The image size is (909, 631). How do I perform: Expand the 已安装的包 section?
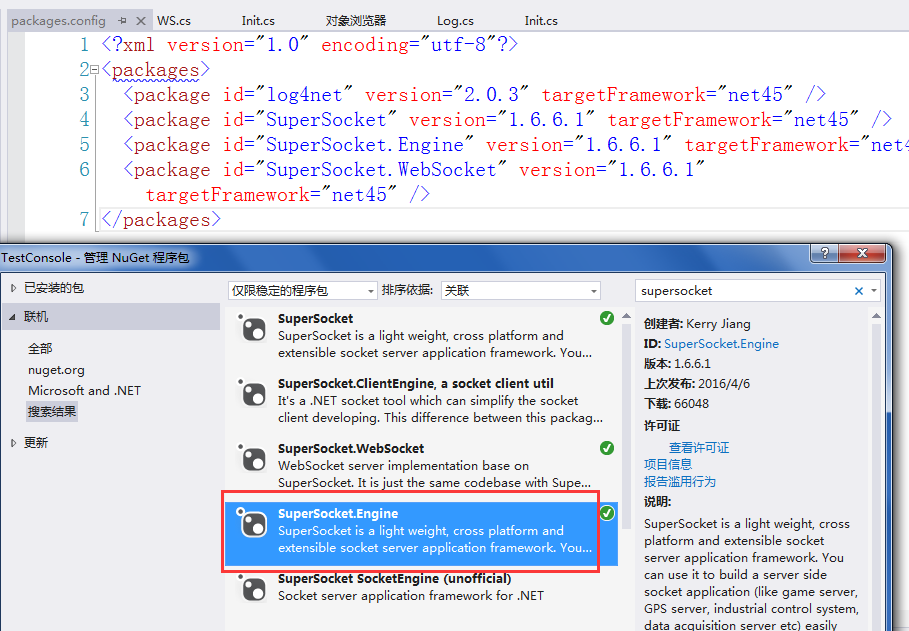point(13,288)
